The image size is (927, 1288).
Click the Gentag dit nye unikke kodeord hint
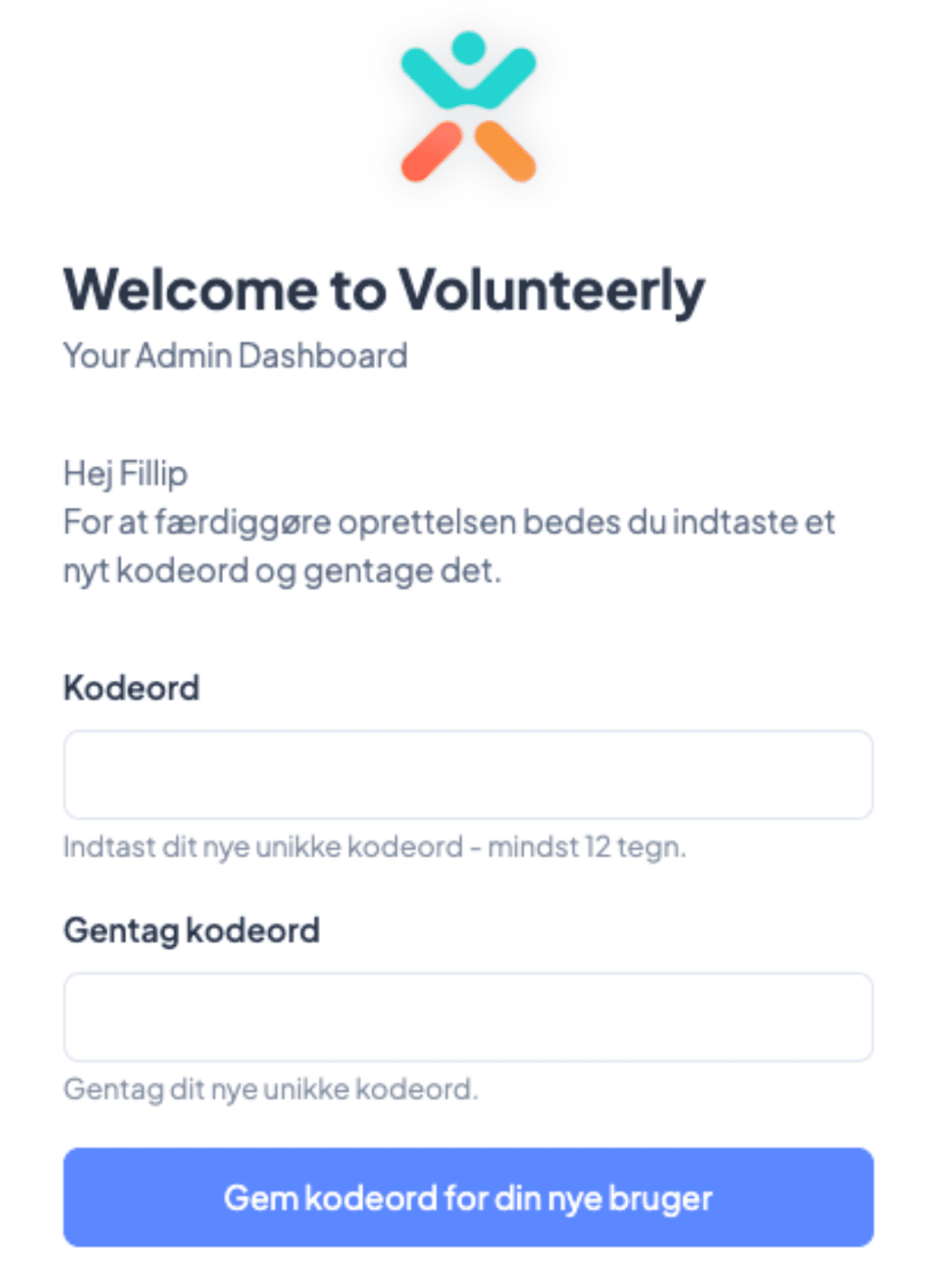(271, 1089)
